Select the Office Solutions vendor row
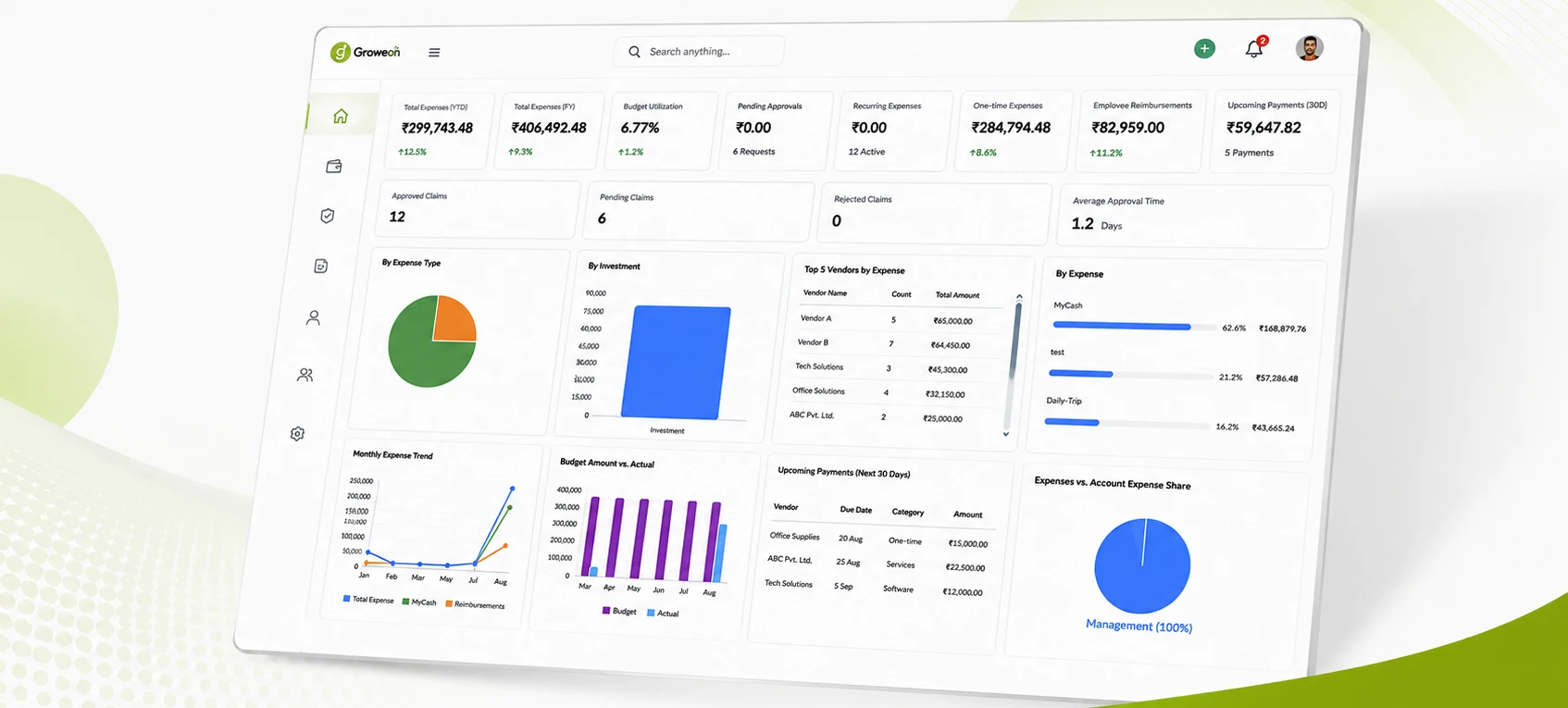Screen dimensions: 1568x708 point(891,392)
